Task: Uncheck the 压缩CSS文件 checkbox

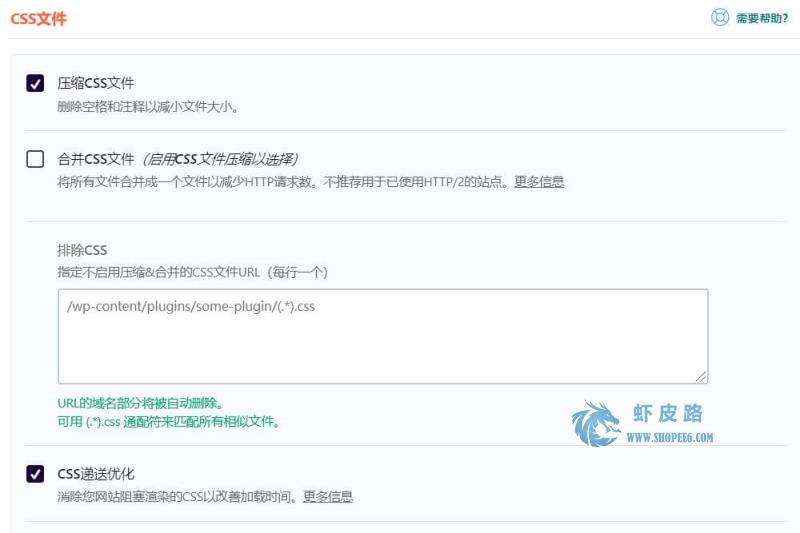Action: pyautogui.click(x=35, y=83)
